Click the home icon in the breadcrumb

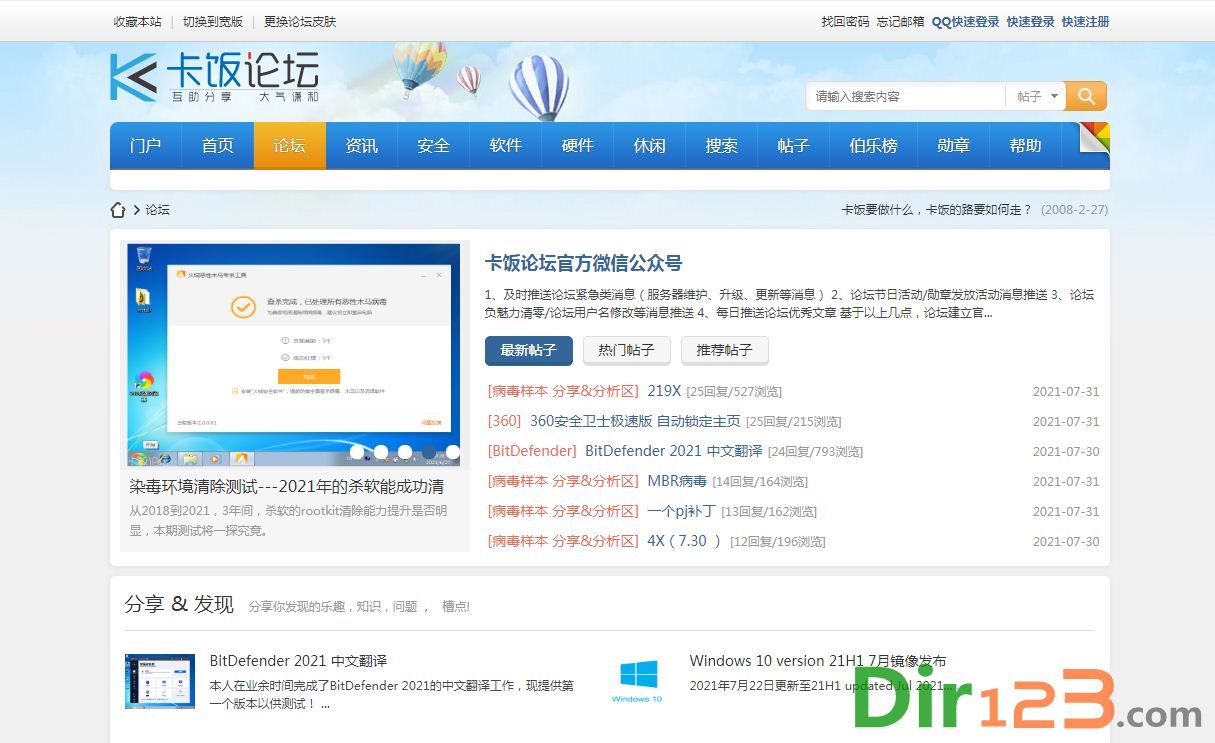(118, 210)
